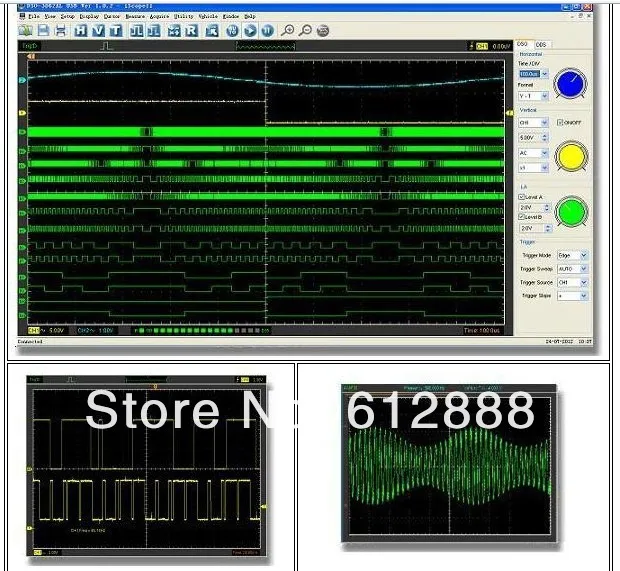The image size is (620, 571).
Task: Click the open file toolbar icon
Action: point(26,30)
